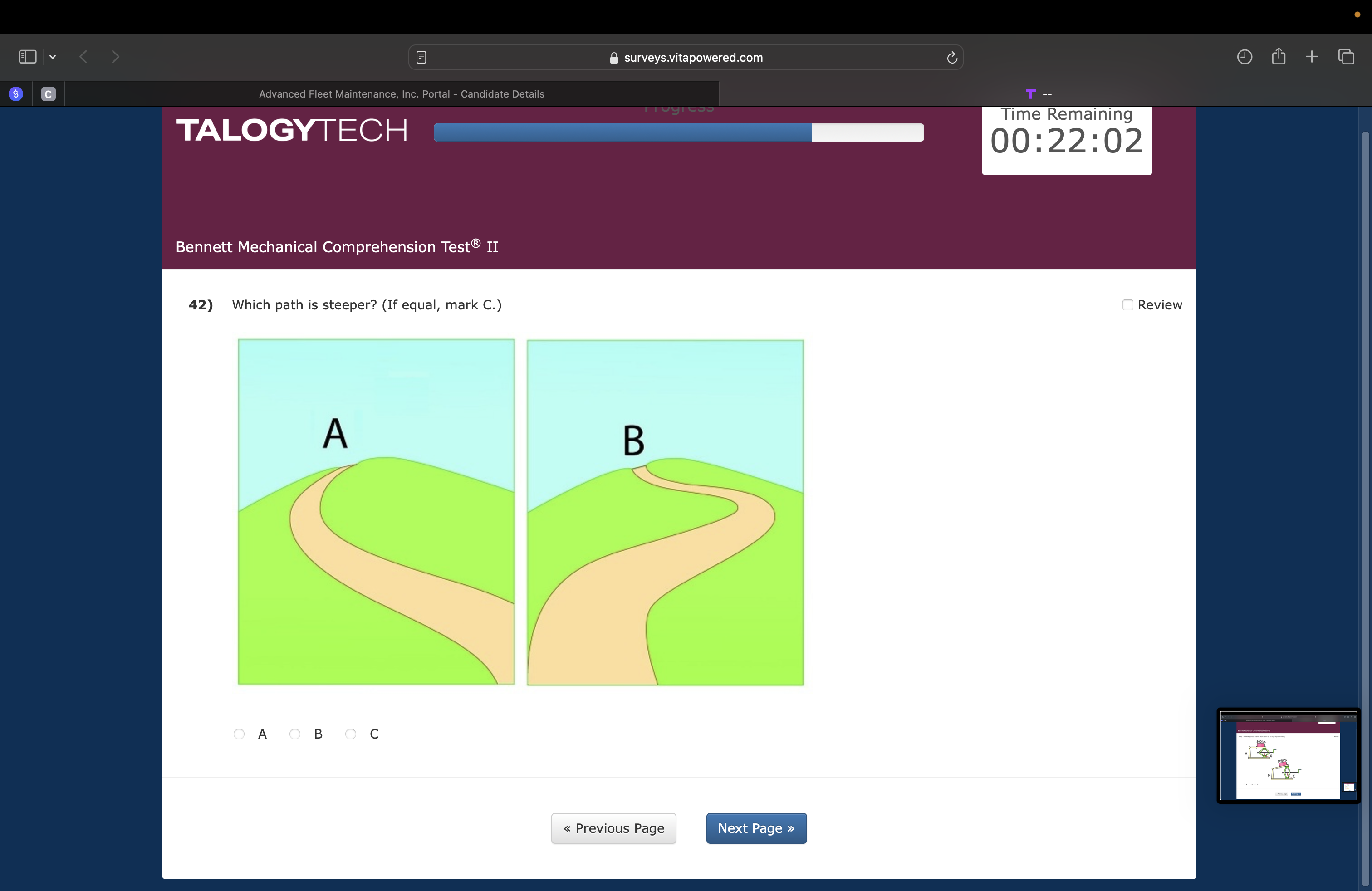Open the history clock icon
Screen dimensions: 1372x891
1244,56
